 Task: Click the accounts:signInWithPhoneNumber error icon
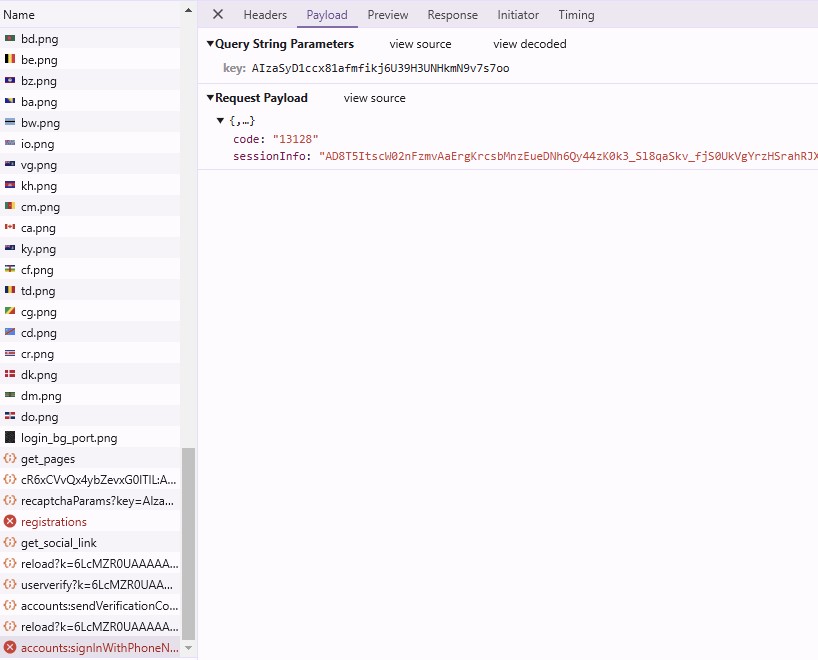pyautogui.click(x=10, y=648)
